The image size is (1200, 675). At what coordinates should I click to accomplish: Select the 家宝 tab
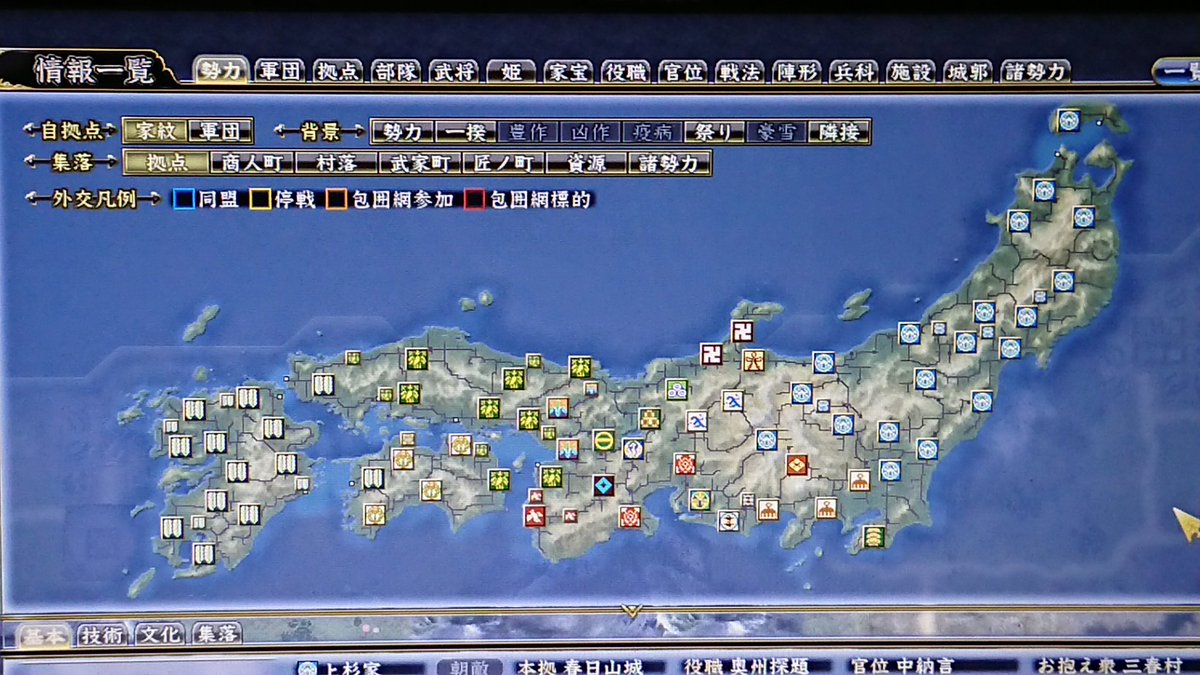tap(568, 72)
